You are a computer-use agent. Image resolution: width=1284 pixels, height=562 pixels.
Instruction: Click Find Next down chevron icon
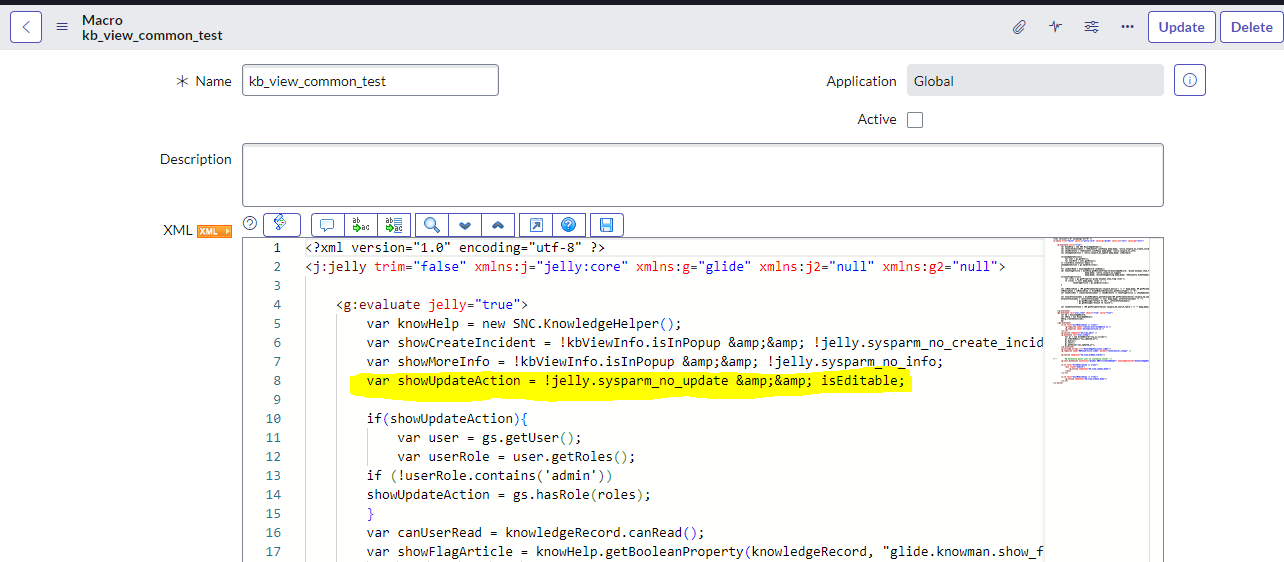(x=465, y=224)
